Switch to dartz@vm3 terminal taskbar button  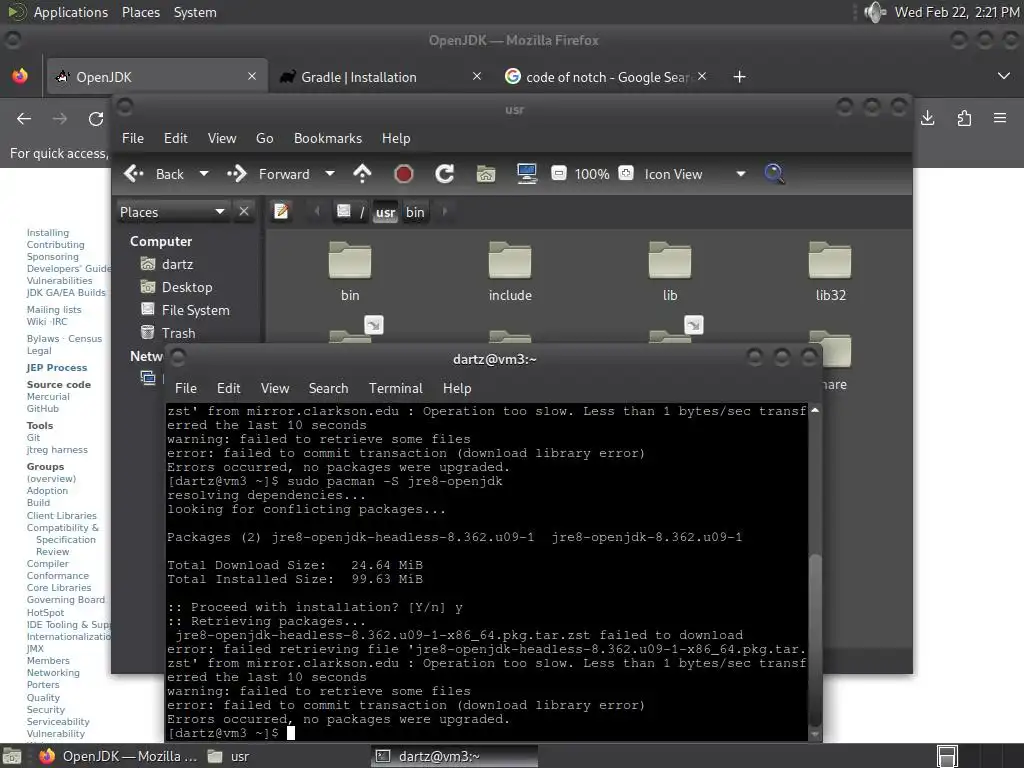[455, 756]
